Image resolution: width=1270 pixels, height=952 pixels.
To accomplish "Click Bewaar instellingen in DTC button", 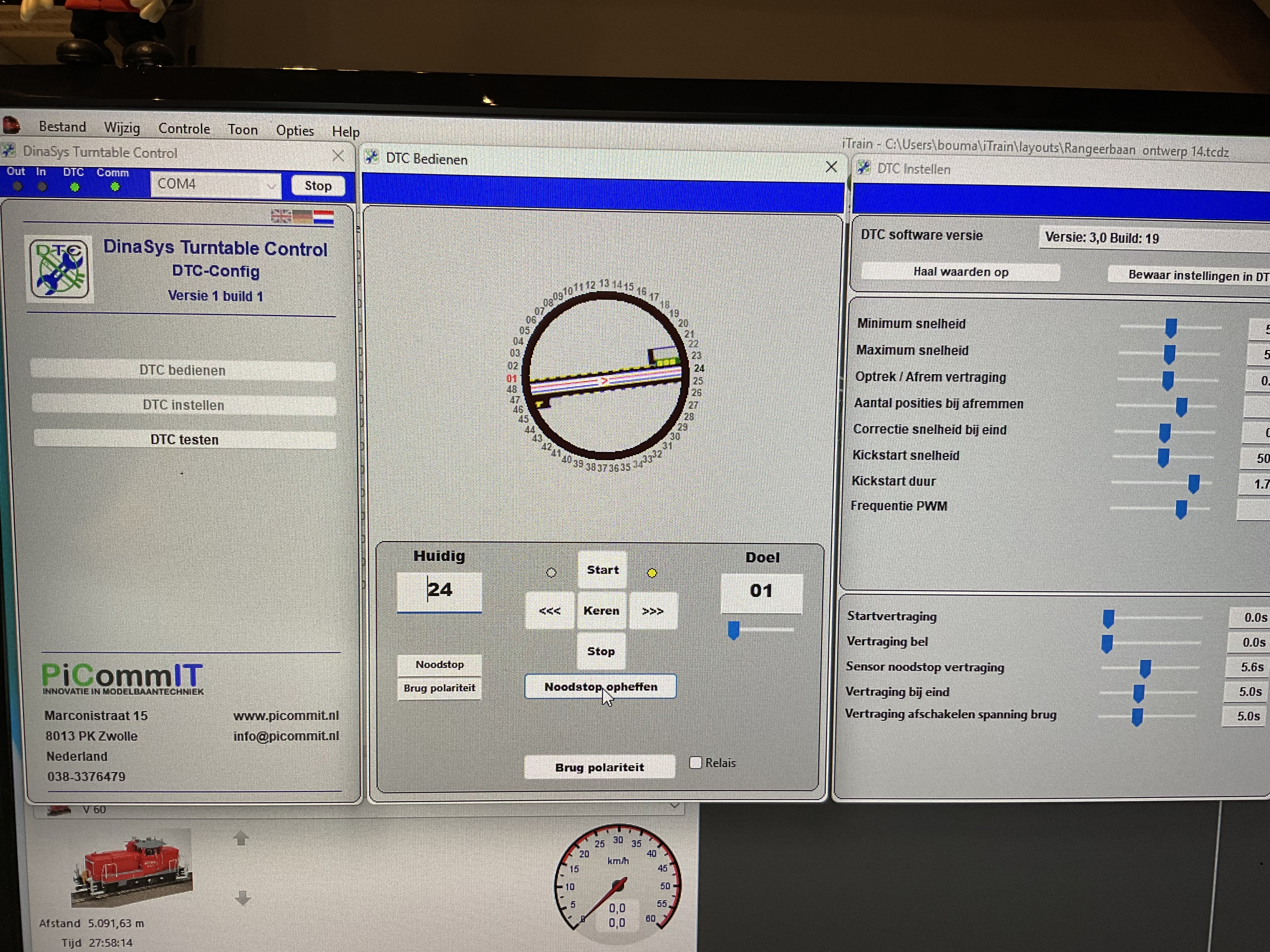I will tap(1188, 275).
